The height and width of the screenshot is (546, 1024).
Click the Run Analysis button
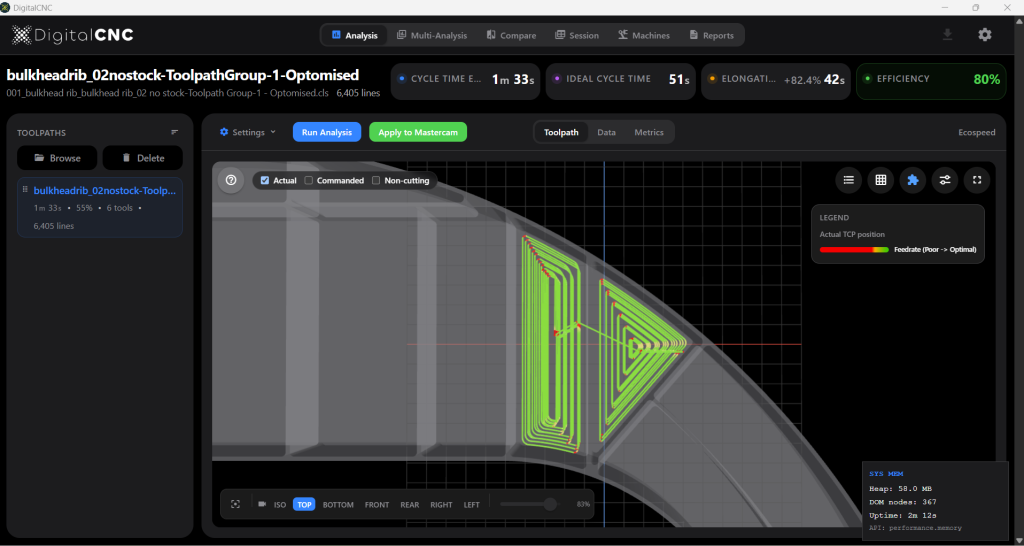click(327, 132)
